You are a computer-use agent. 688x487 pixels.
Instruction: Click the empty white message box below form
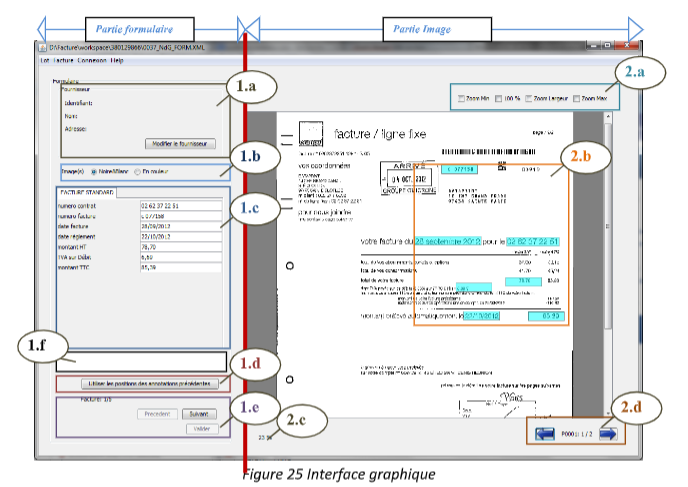pyautogui.click(x=141, y=362)
